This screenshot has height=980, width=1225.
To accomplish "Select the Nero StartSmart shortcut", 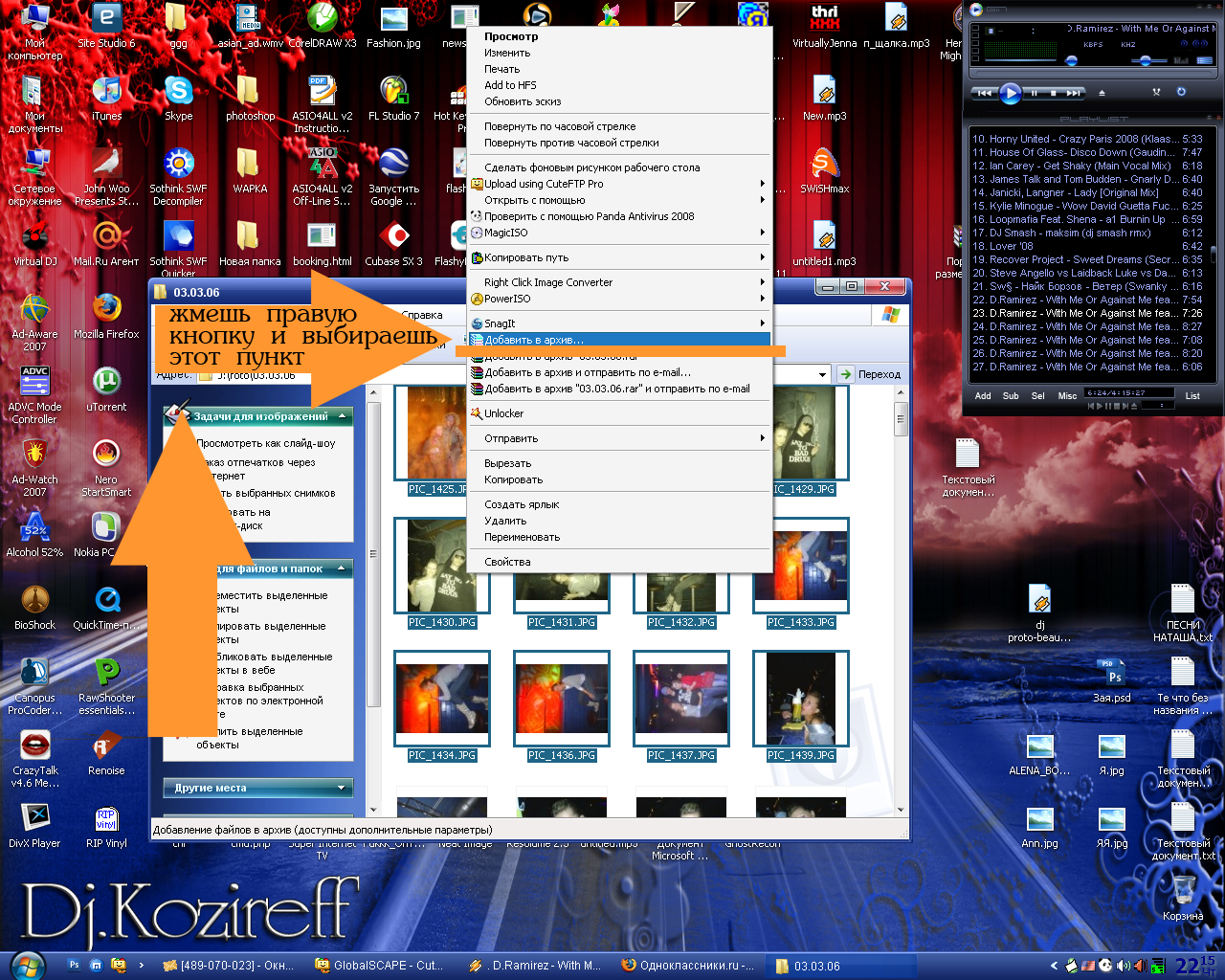I will click(x=106, y=468).
